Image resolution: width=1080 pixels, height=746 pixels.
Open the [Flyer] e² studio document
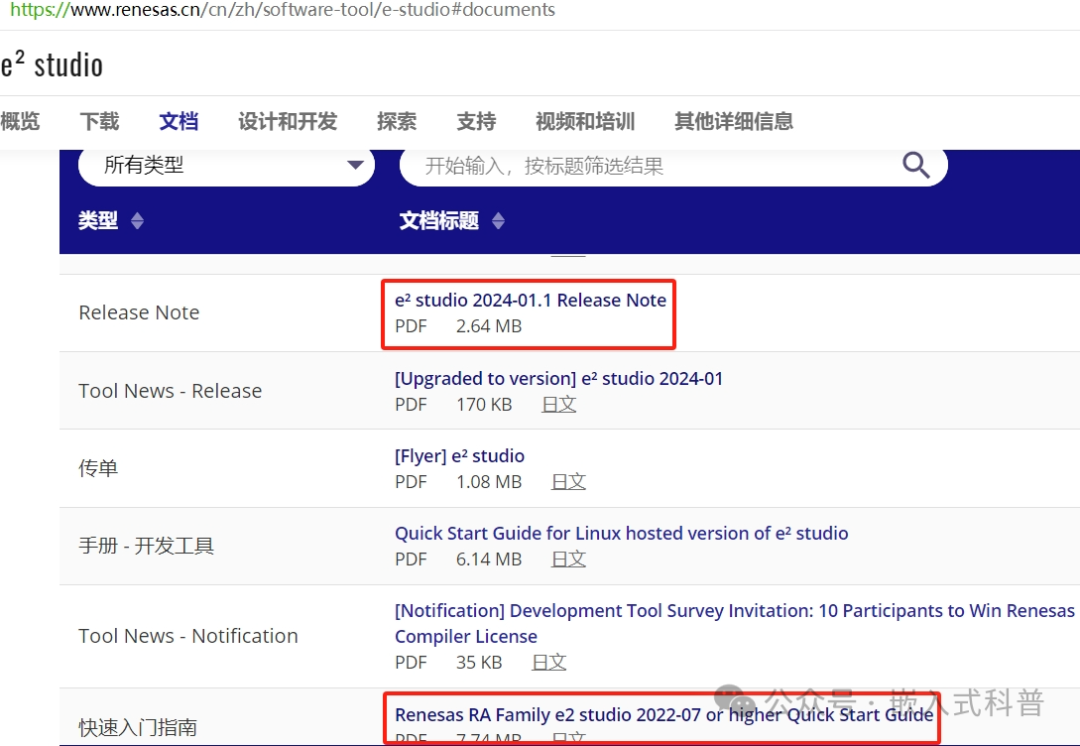click(459, 456)
